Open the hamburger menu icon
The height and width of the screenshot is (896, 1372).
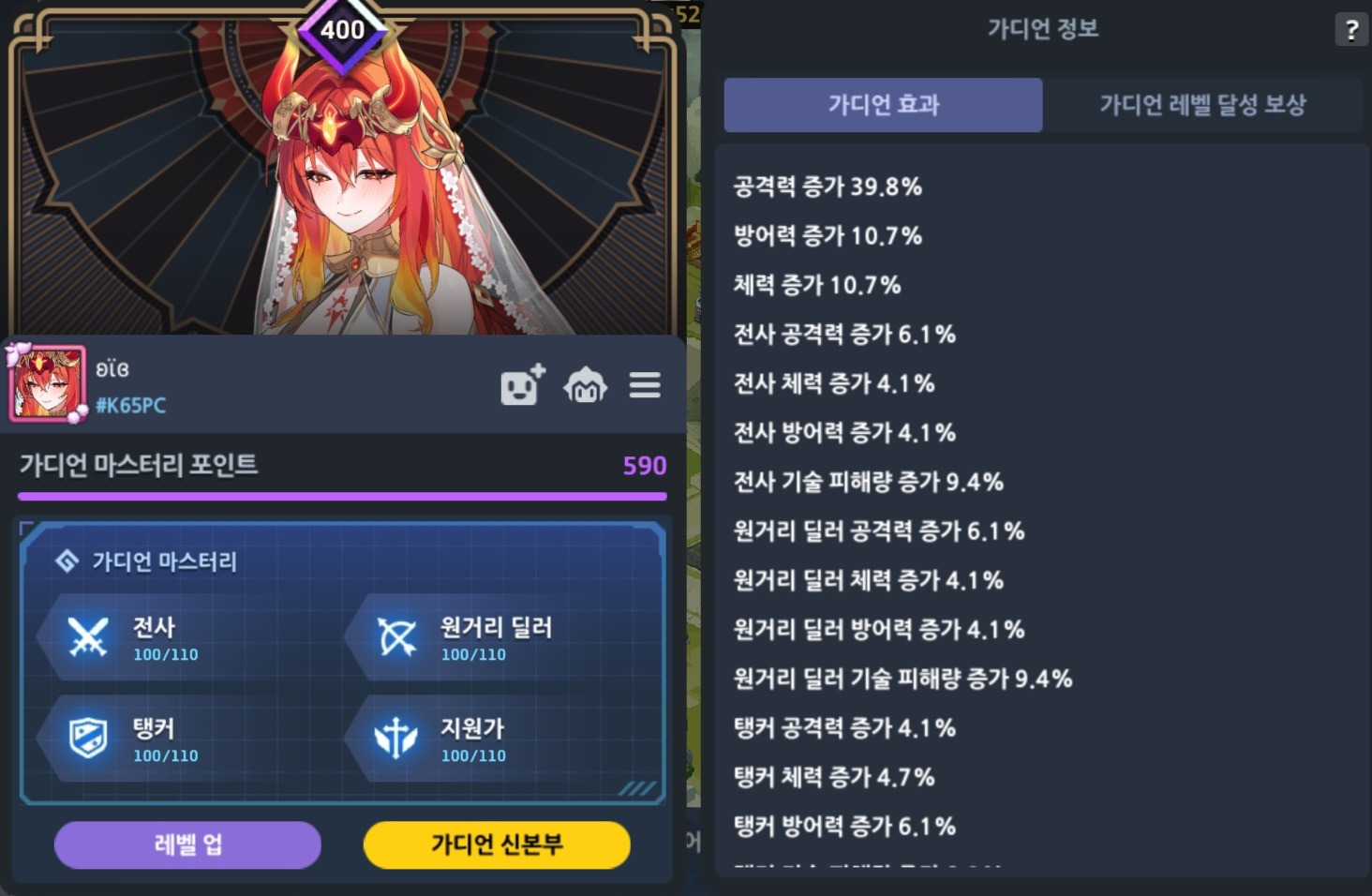(x=645, y=385)
